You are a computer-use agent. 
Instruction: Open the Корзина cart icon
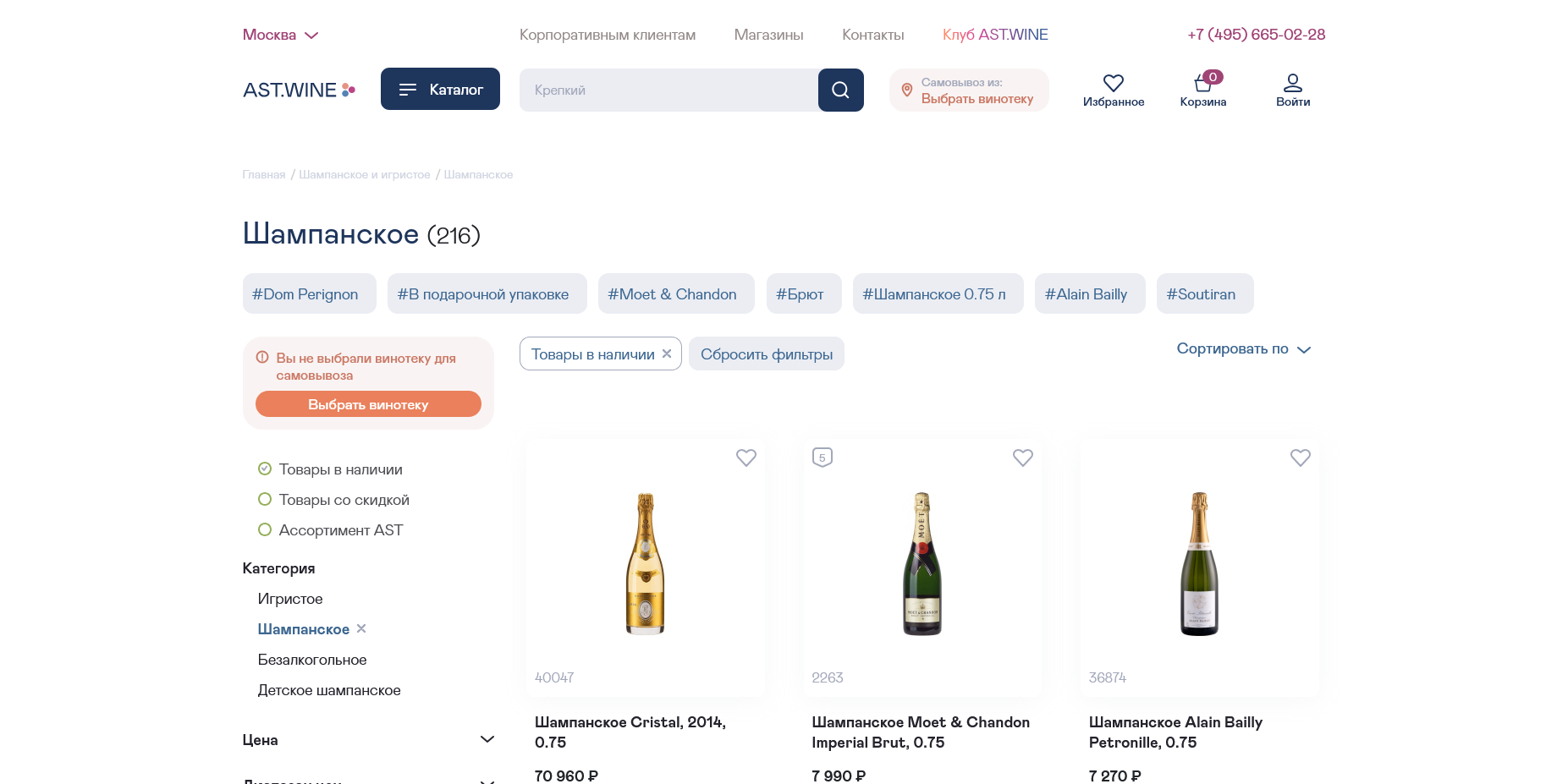click(1203, 82)
